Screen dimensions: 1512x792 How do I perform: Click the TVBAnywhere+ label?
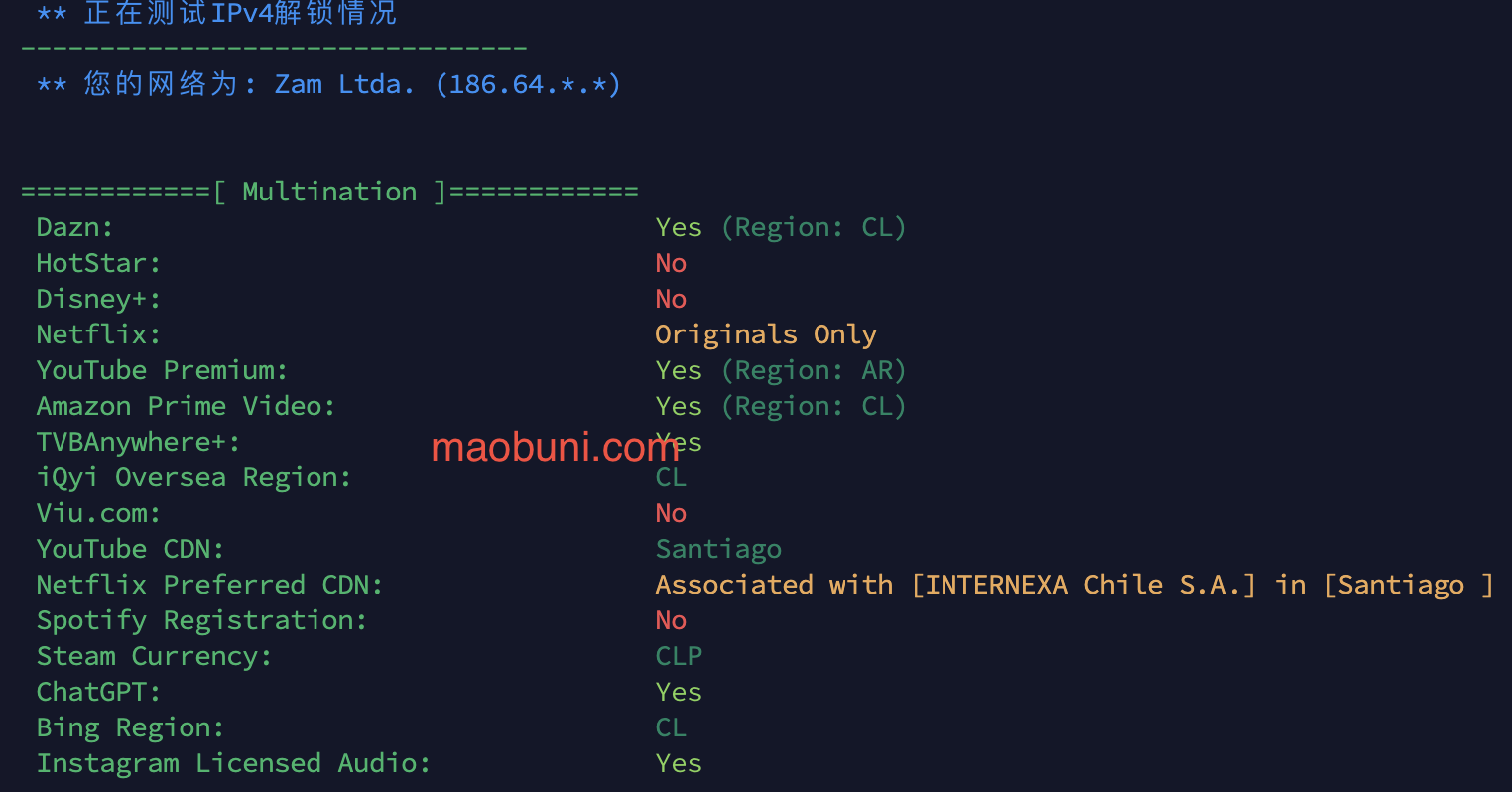(x=138, y=442)
